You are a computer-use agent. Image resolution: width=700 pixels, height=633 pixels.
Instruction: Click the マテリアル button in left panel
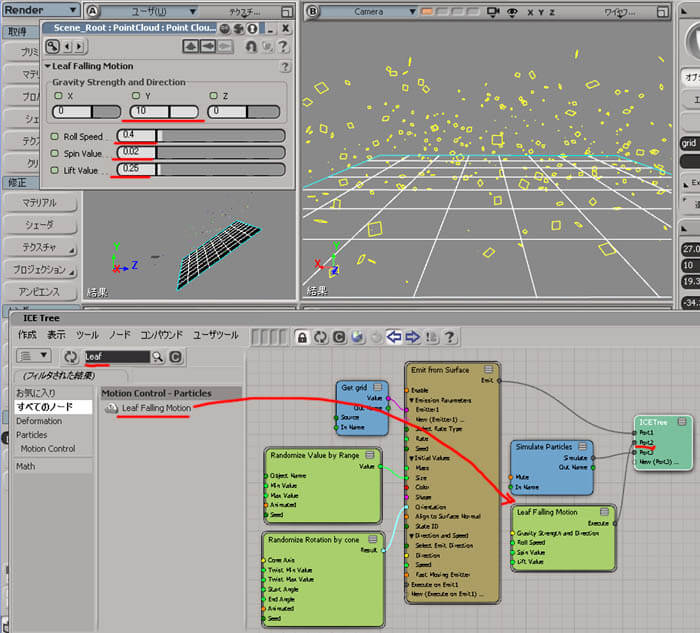[39, 203]
